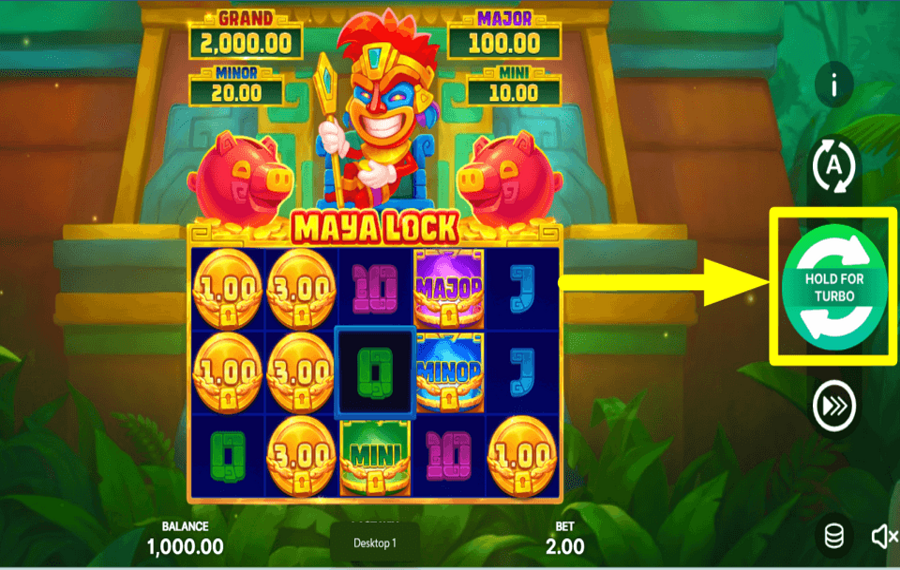Click the right red piggy bank

click(510, 180)
